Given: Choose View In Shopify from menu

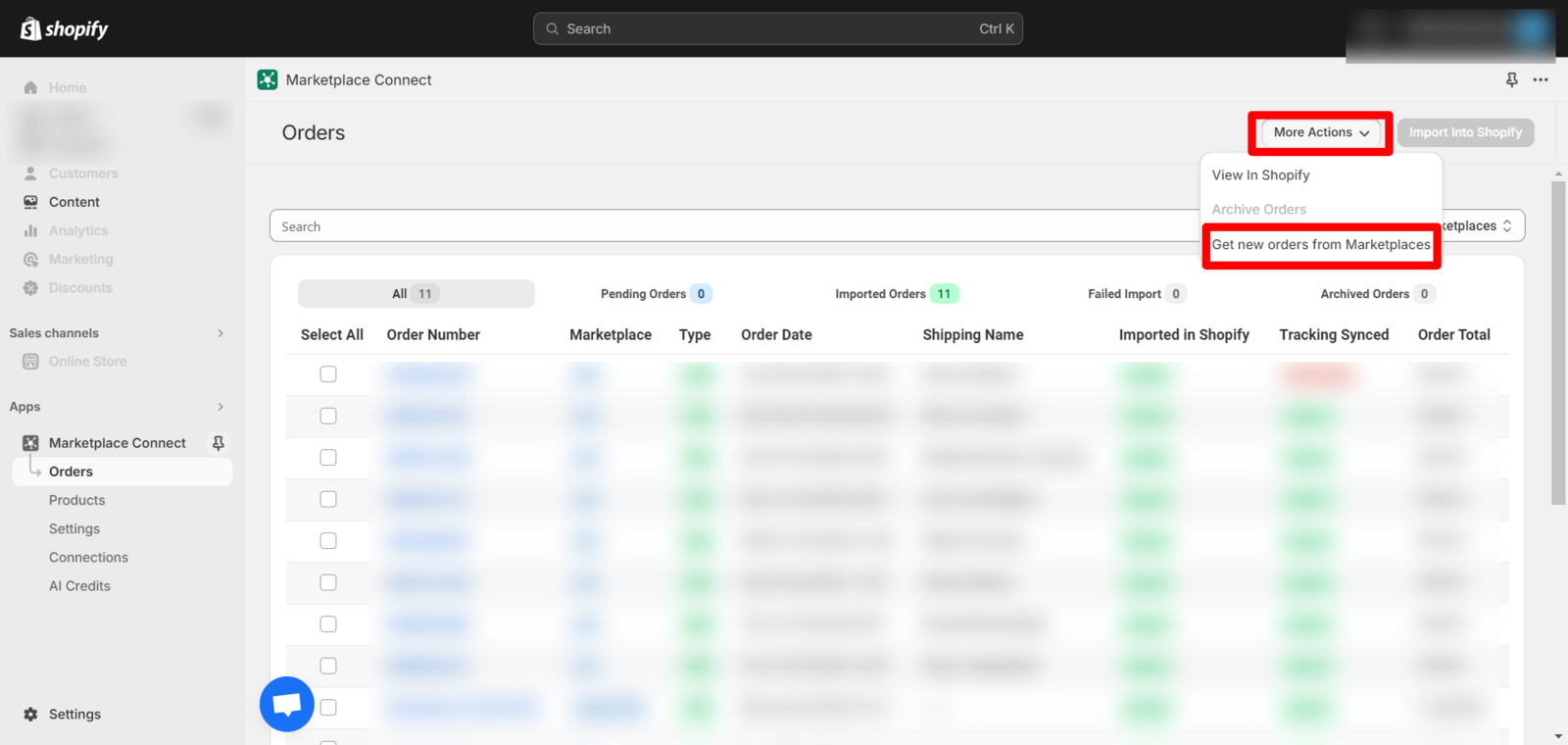Looking at the screenshot, I should pos(1260,174).
